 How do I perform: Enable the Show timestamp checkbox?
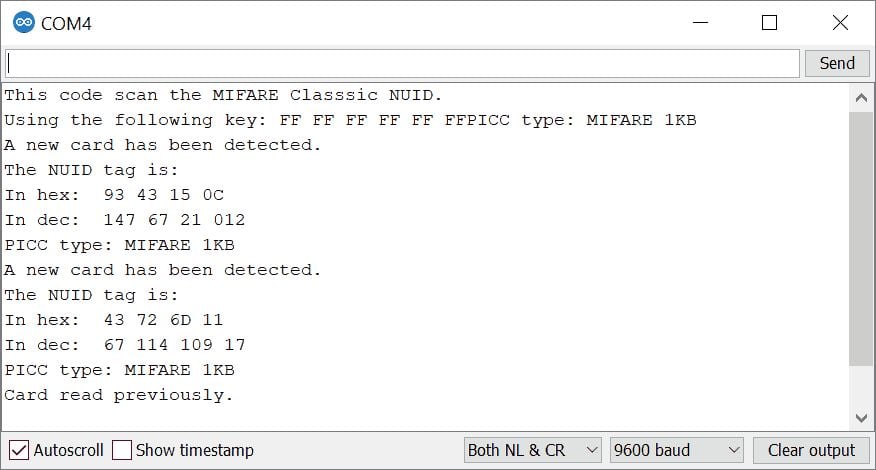122,450
